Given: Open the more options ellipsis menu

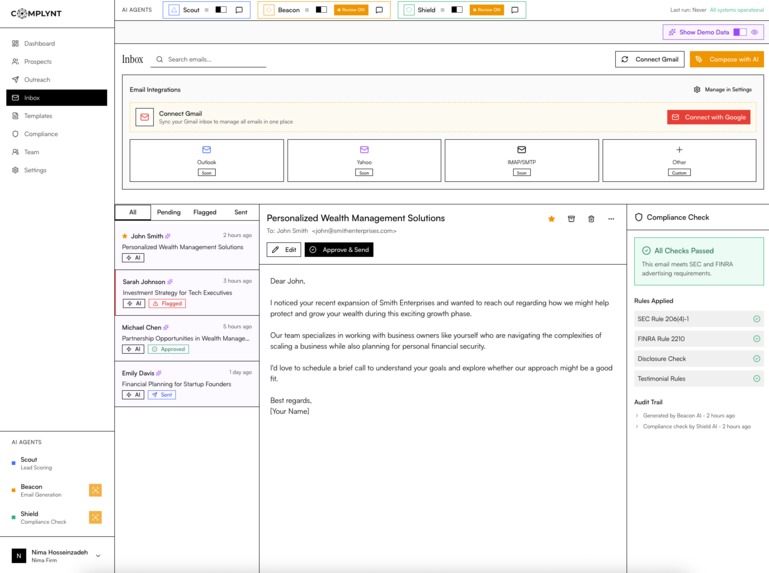Looking at the screenshot, I should tap(611, 219).
